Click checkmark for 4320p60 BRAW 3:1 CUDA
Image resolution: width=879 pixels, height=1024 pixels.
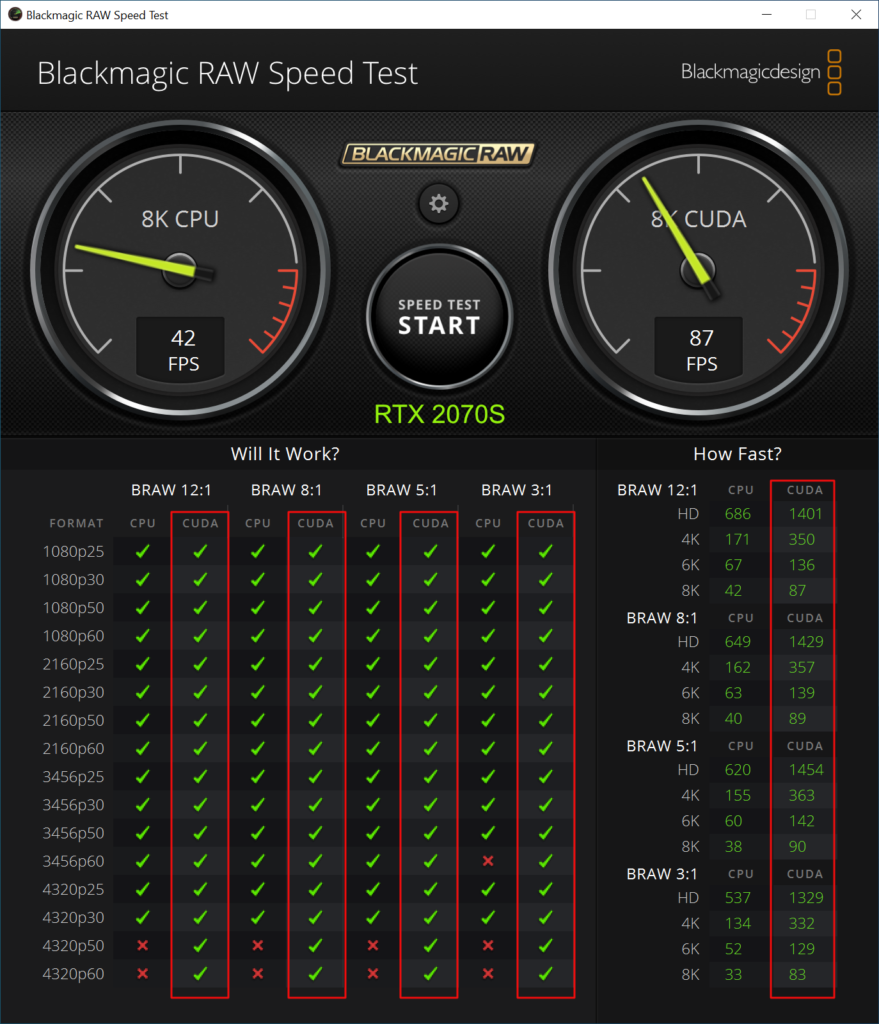point(545,973)
